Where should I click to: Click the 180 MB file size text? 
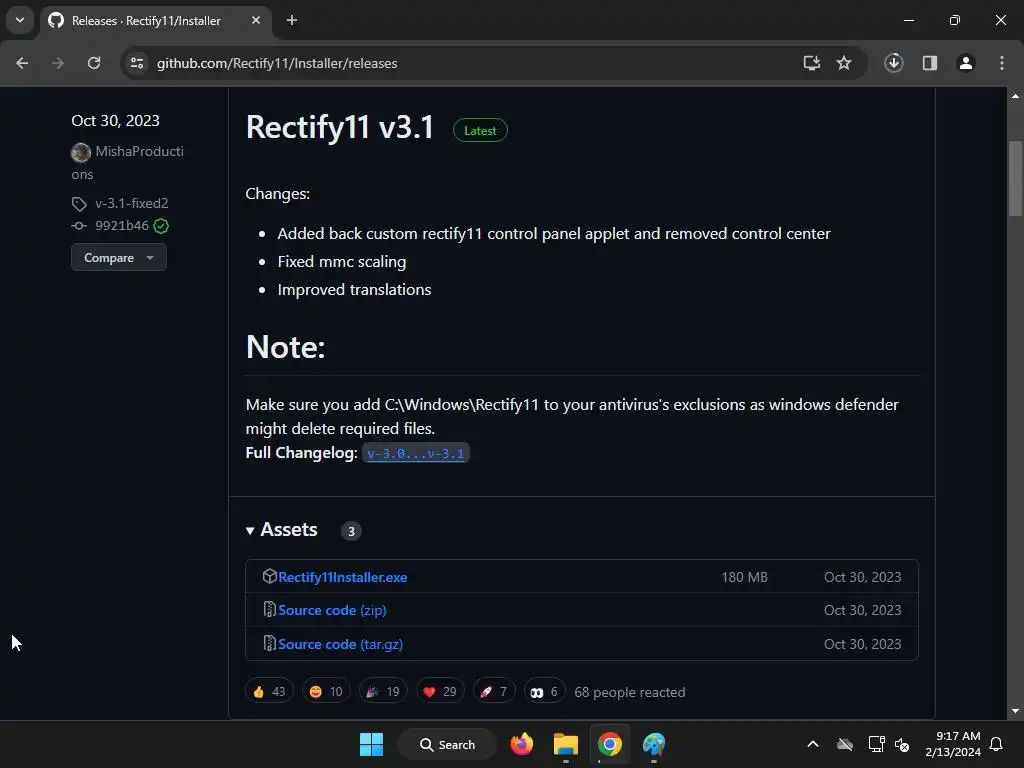tap(744, 577)
